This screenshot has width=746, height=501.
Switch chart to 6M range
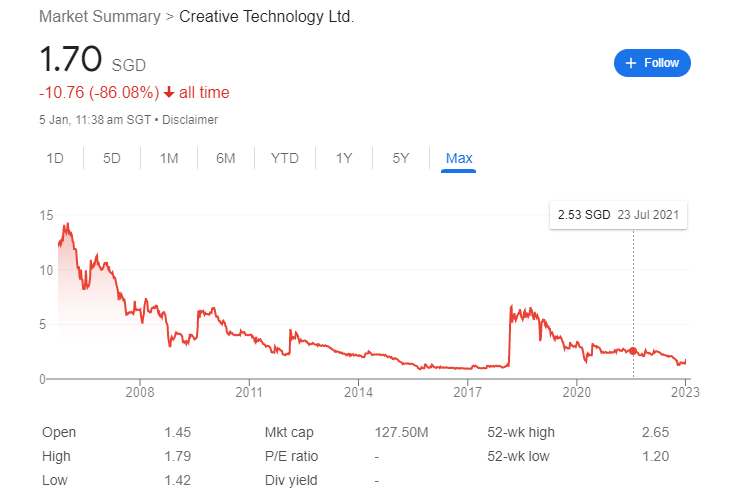226,158
